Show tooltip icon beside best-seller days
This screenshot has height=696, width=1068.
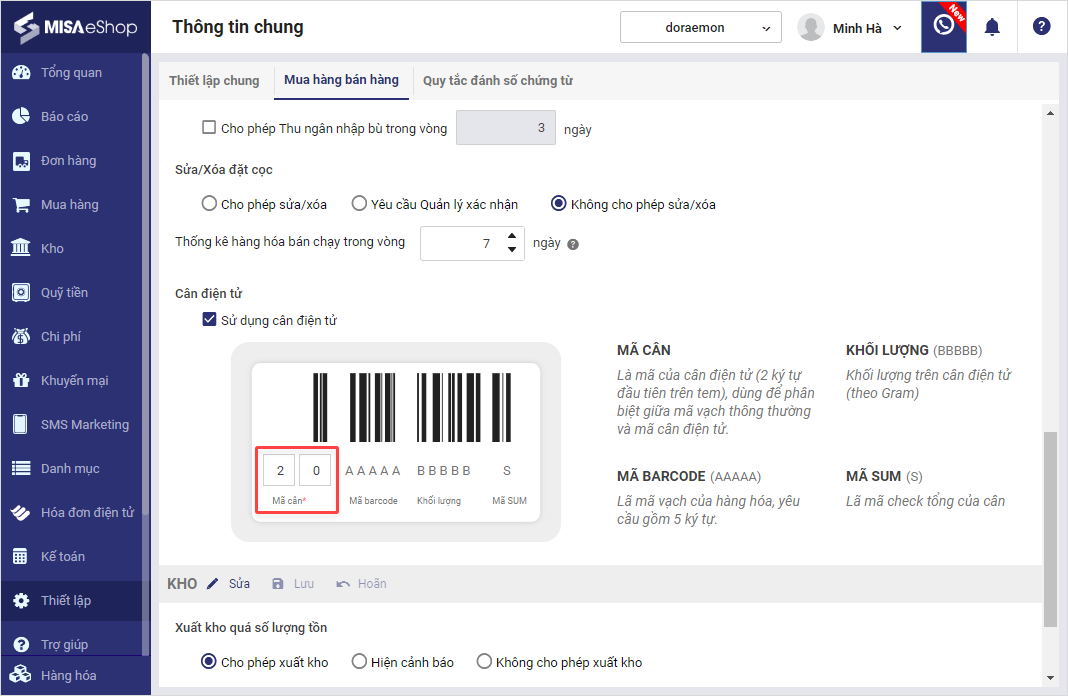pyautogui.click(x=573, y=244)
